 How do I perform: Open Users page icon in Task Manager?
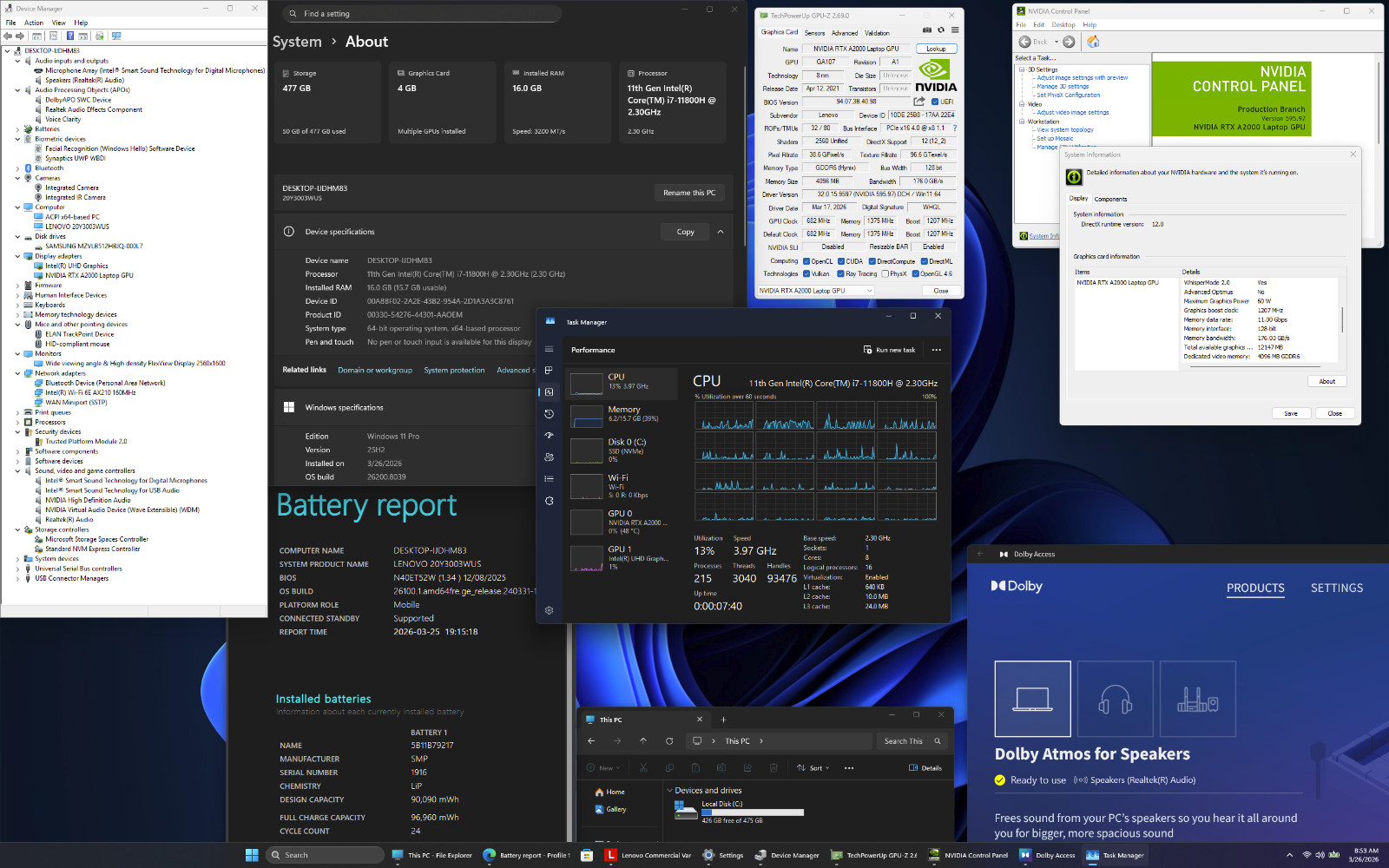pyautogui.click(x=549, y=457)
